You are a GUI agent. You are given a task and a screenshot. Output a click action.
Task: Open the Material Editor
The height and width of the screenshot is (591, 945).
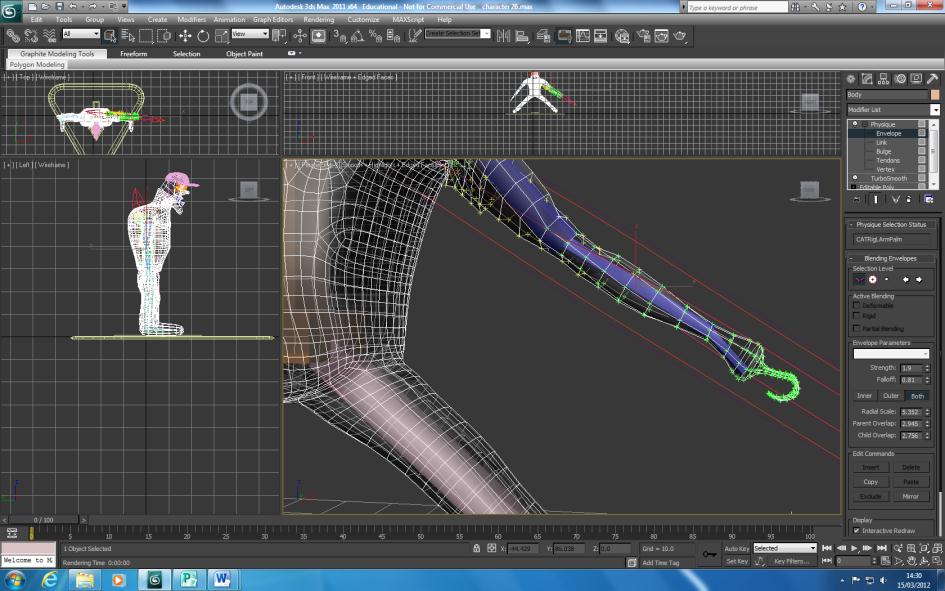622,36
